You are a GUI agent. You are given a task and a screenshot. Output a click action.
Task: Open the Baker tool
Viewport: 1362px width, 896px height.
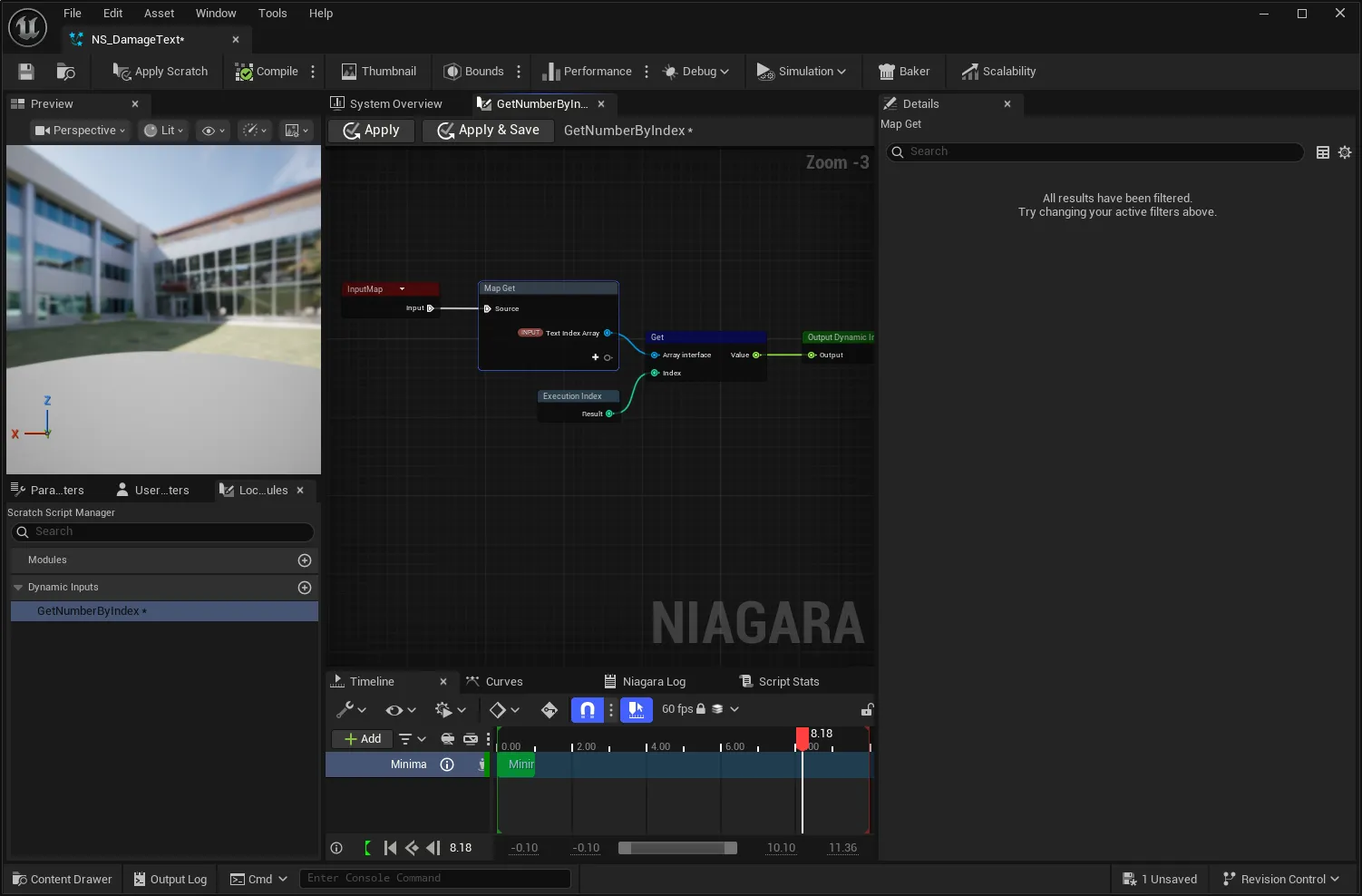(904, 72)
